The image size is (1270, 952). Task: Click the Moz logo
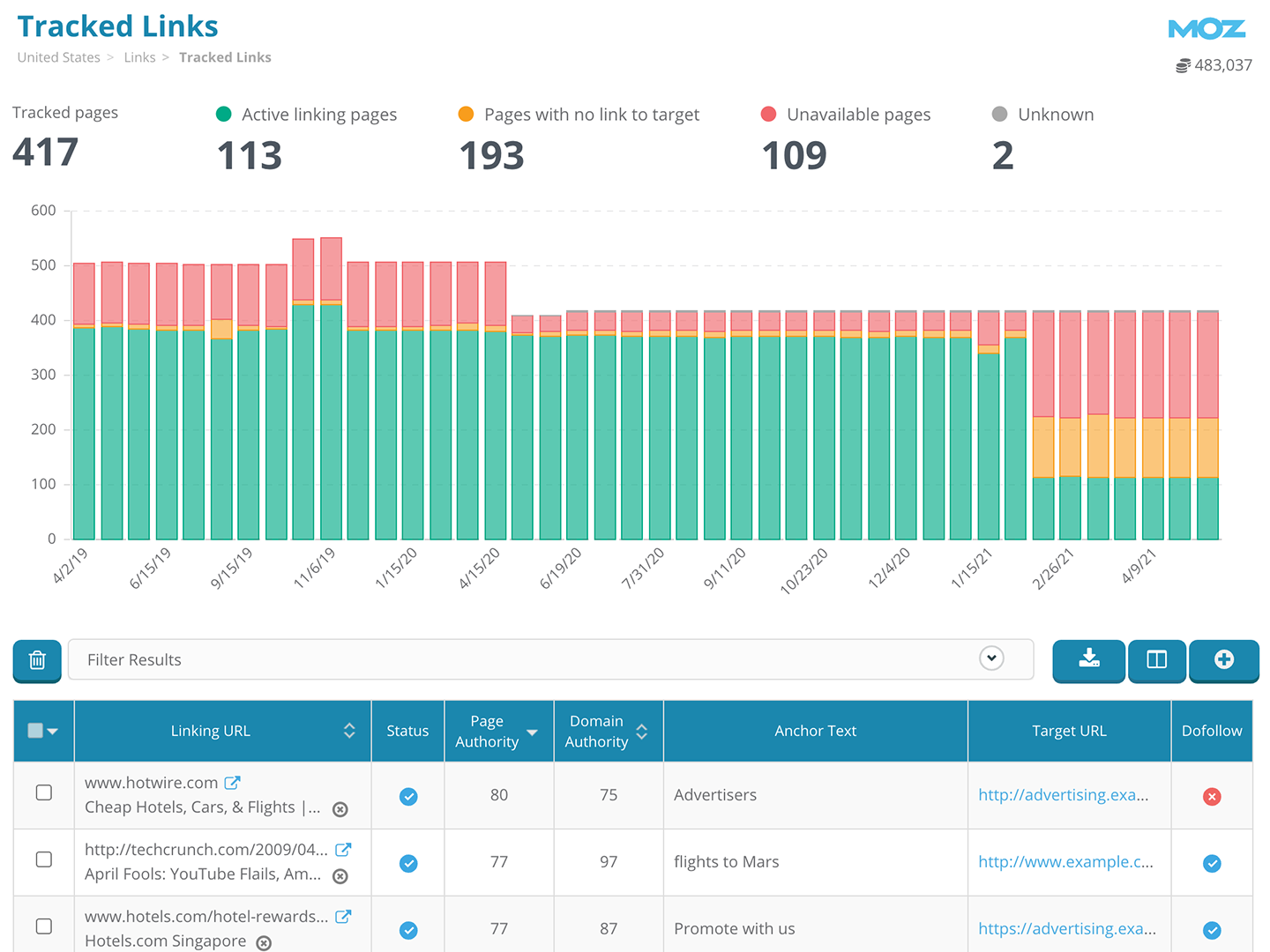click(x=1206, y=28)
